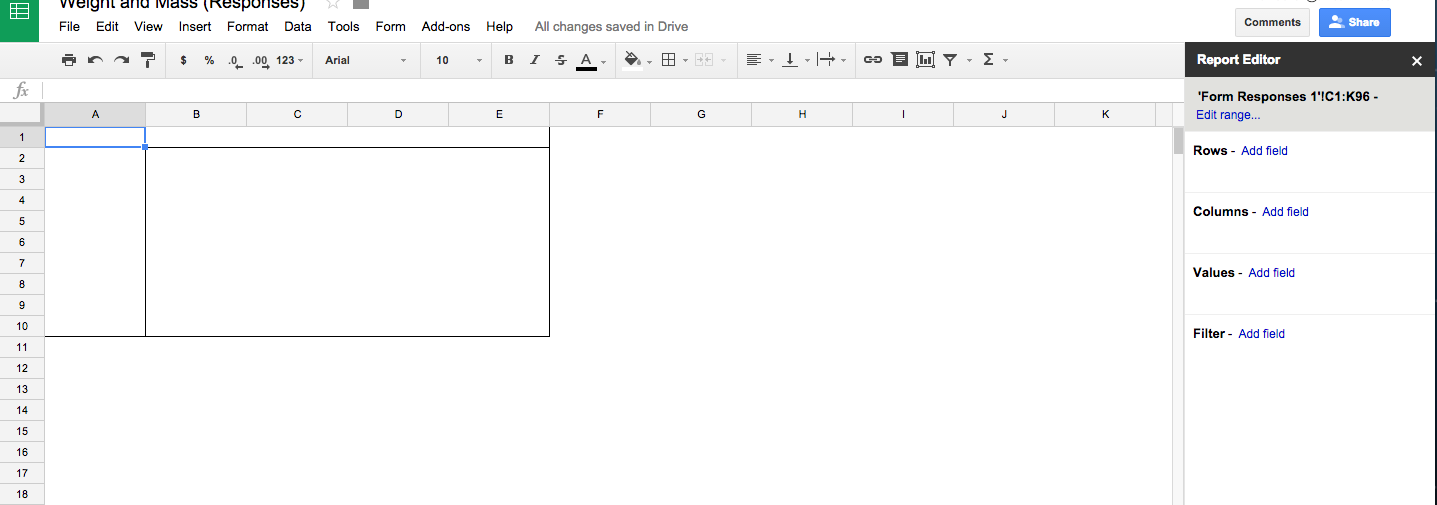Screen dimensions: 1437x505
Task: Open the View menu
Action: (148, 27)
